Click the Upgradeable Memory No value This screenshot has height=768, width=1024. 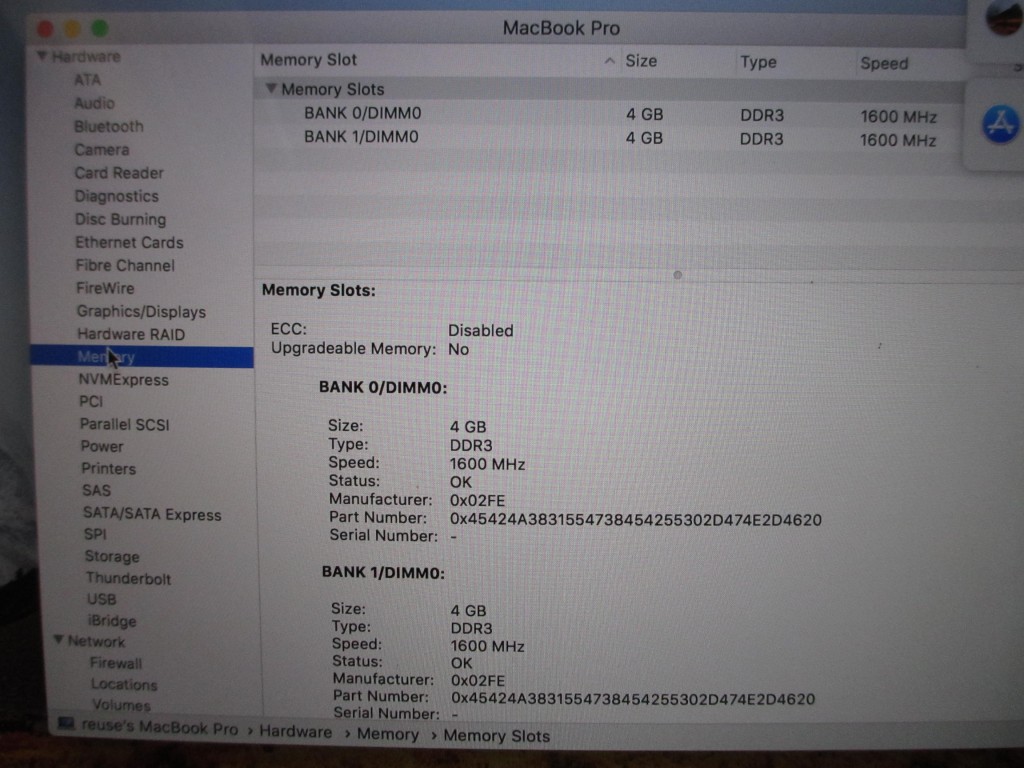point(458,349)
